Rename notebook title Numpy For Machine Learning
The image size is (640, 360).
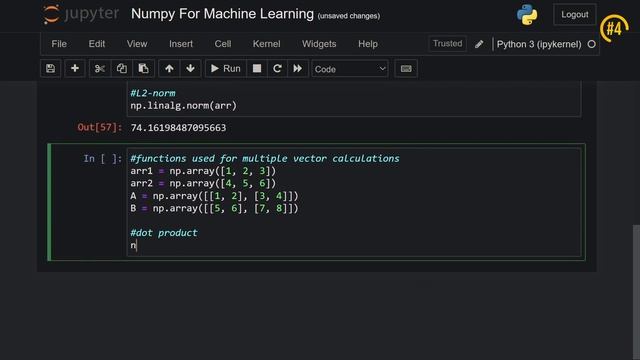tap(222, 14)
